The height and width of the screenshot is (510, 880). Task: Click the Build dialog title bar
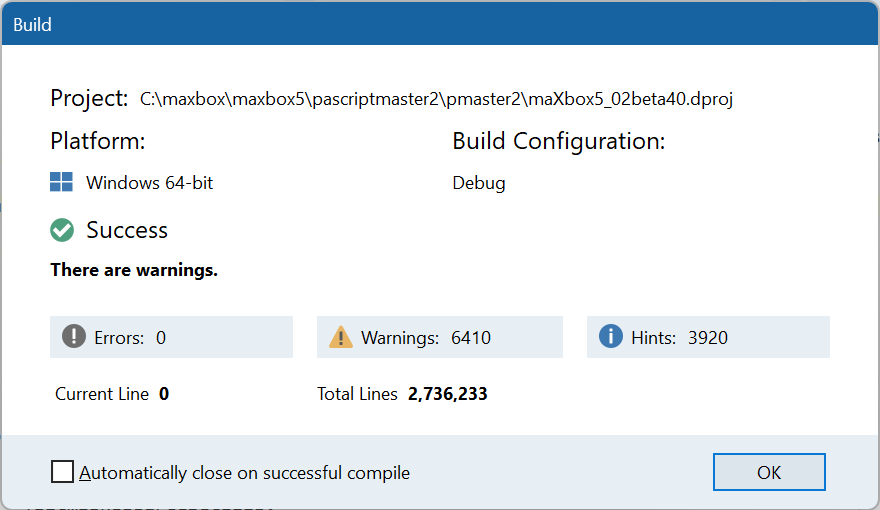pyautogui.click(x=440, y=24)
